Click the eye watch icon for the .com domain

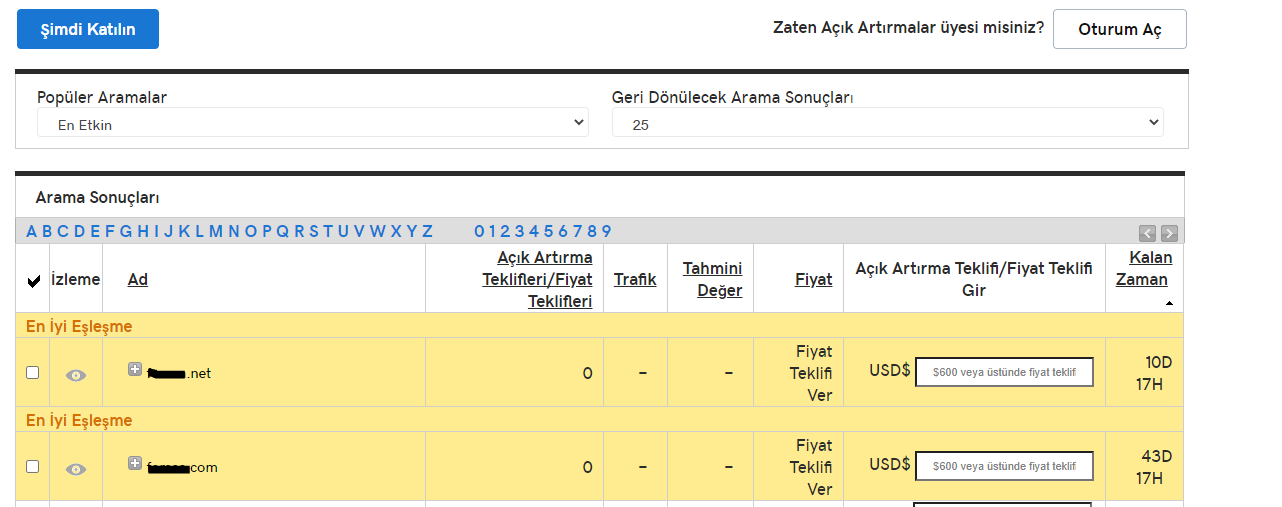tap(76, 469)
